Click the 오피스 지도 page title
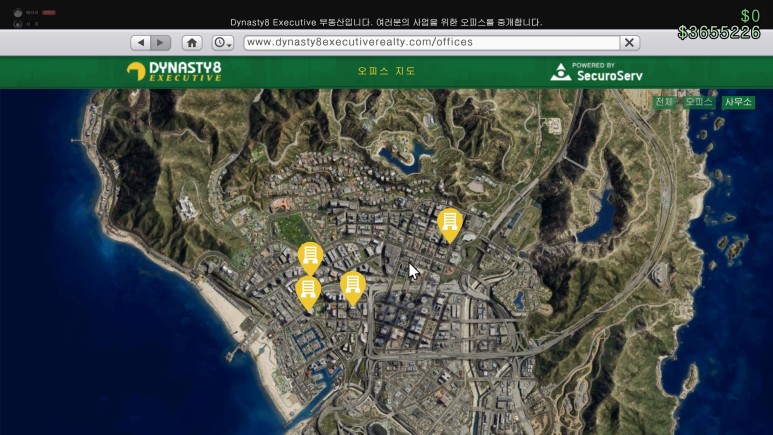773x435 pixels. (386, 72)
